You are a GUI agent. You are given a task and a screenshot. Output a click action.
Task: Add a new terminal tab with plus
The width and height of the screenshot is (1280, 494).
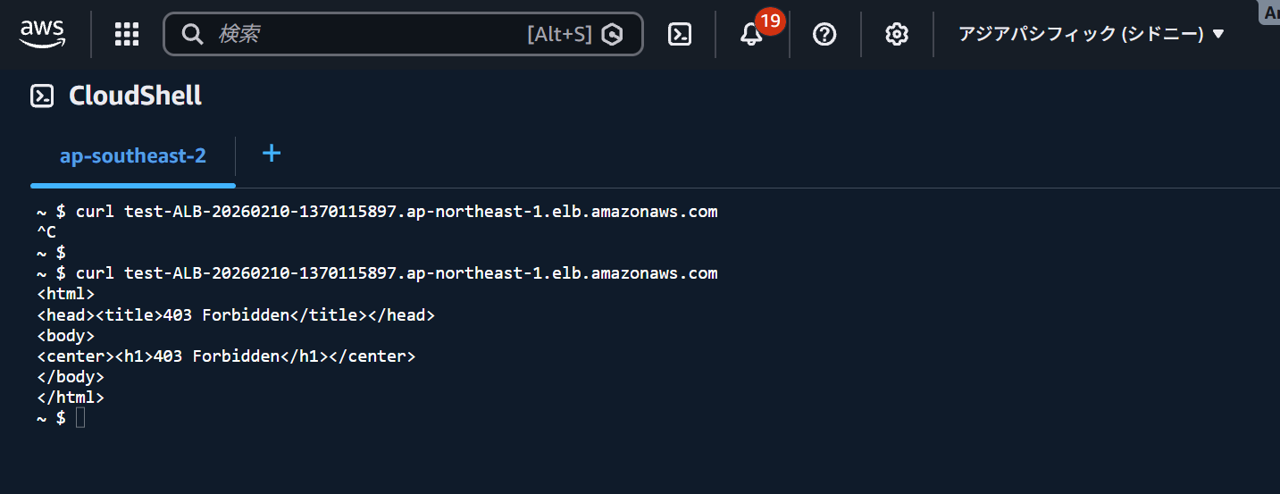[271, 153]
